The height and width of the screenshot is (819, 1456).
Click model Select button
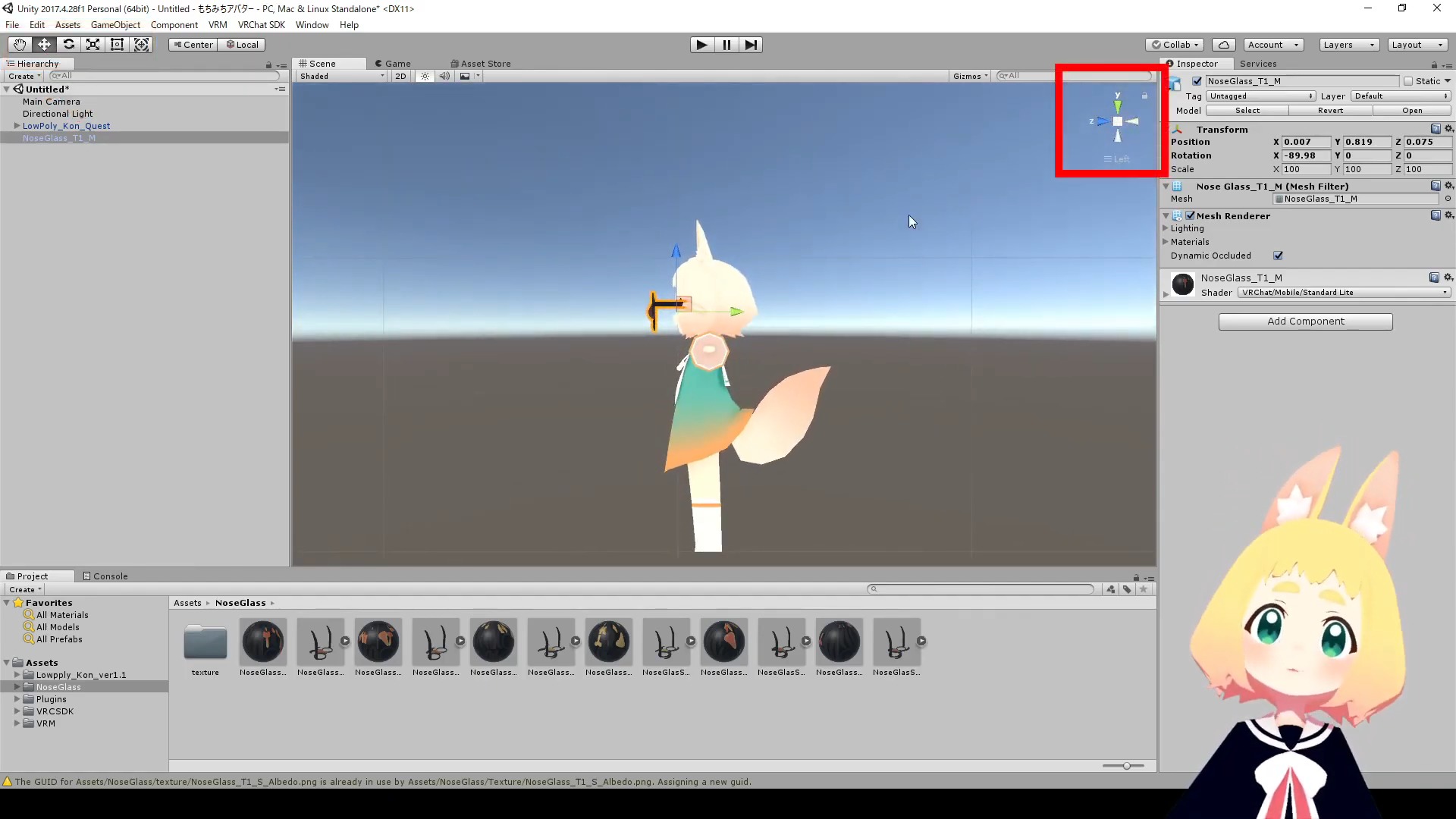coord(1247,111)
